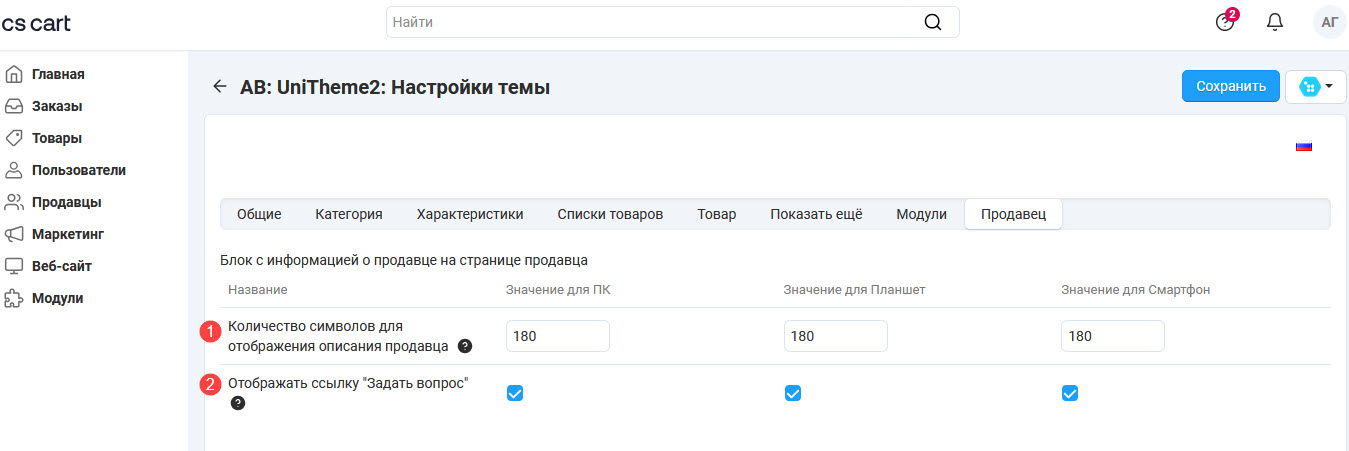Viewport: 1349px width, 451px height.
Task: Click the inbox icon beside Заказы
Action: click(14, 106)
